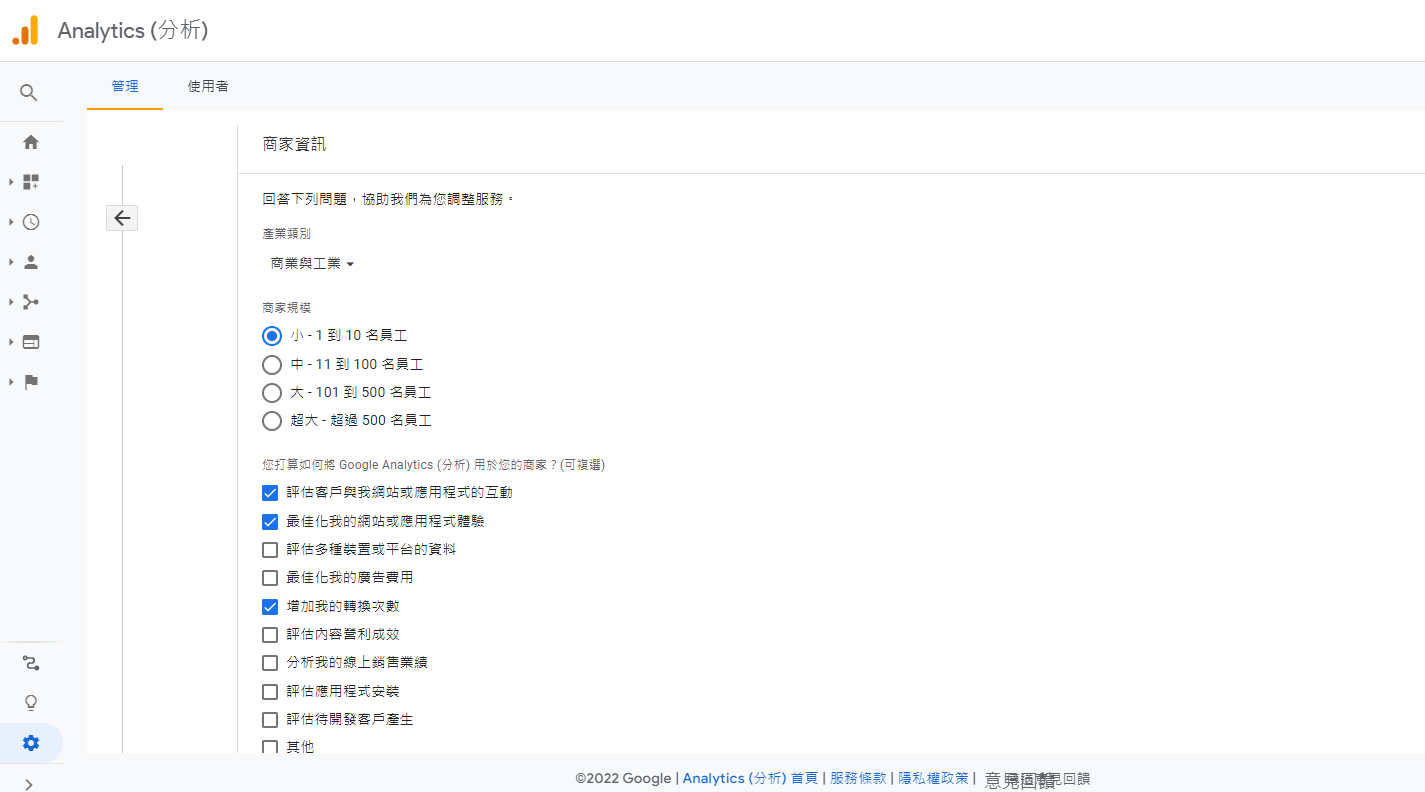Viewport: 1425px width, 792px height.
Task: Check 評估多種裝置或平台的資料
Action: point(270,549)
